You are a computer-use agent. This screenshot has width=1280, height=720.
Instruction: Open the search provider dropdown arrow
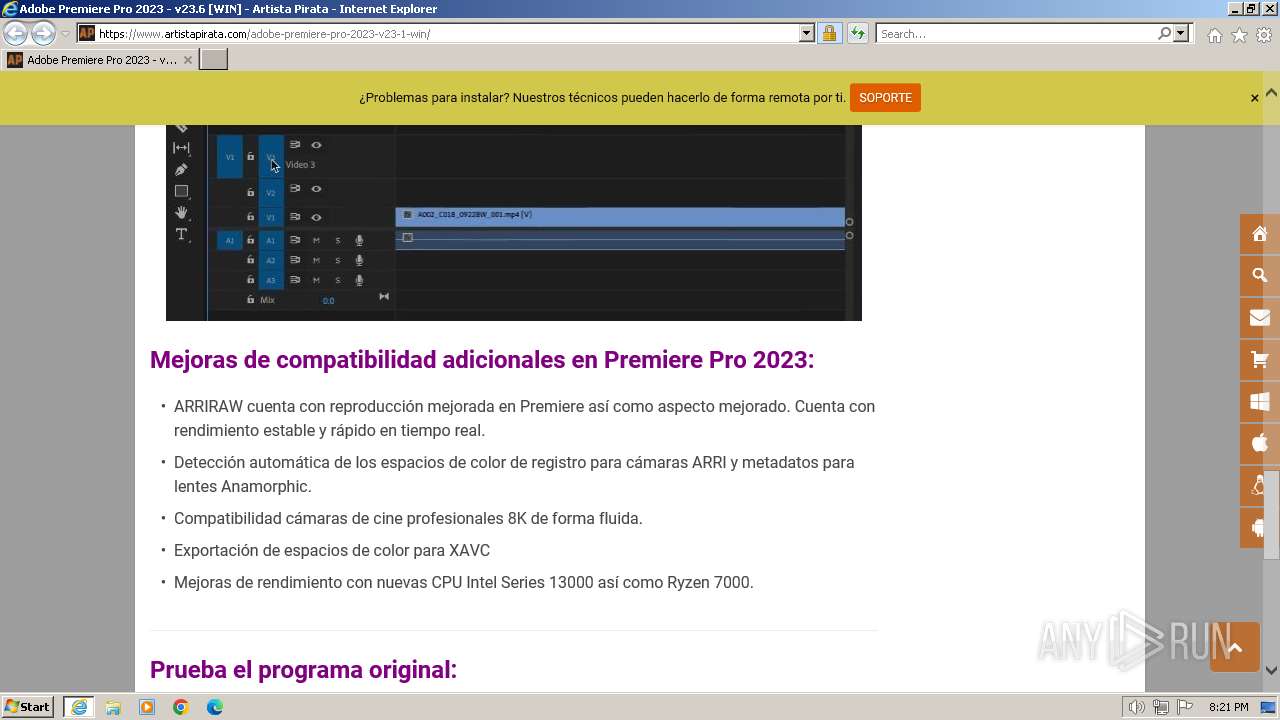(x=1181, y=33)
